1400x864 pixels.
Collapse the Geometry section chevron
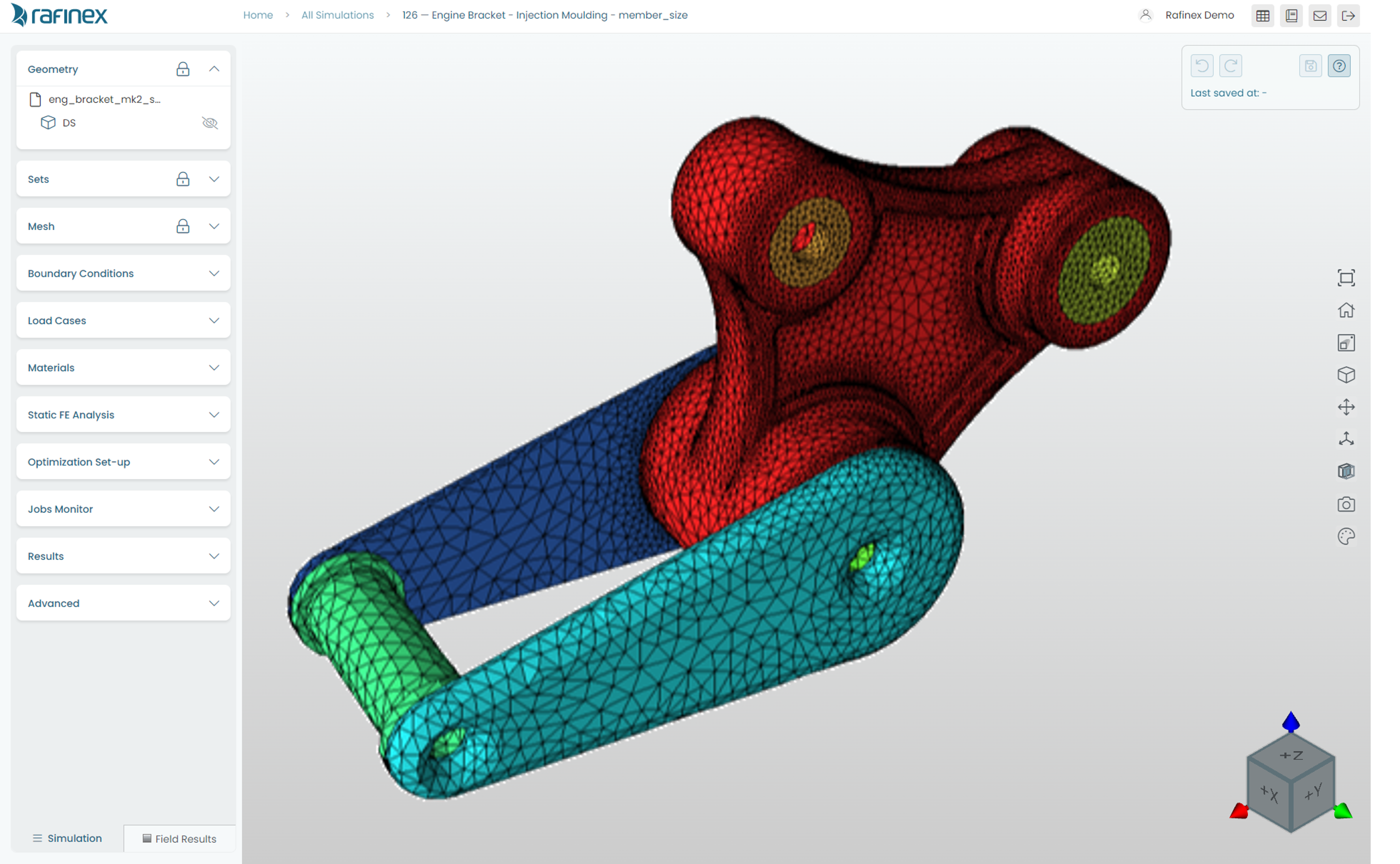(x=214, y=69)
